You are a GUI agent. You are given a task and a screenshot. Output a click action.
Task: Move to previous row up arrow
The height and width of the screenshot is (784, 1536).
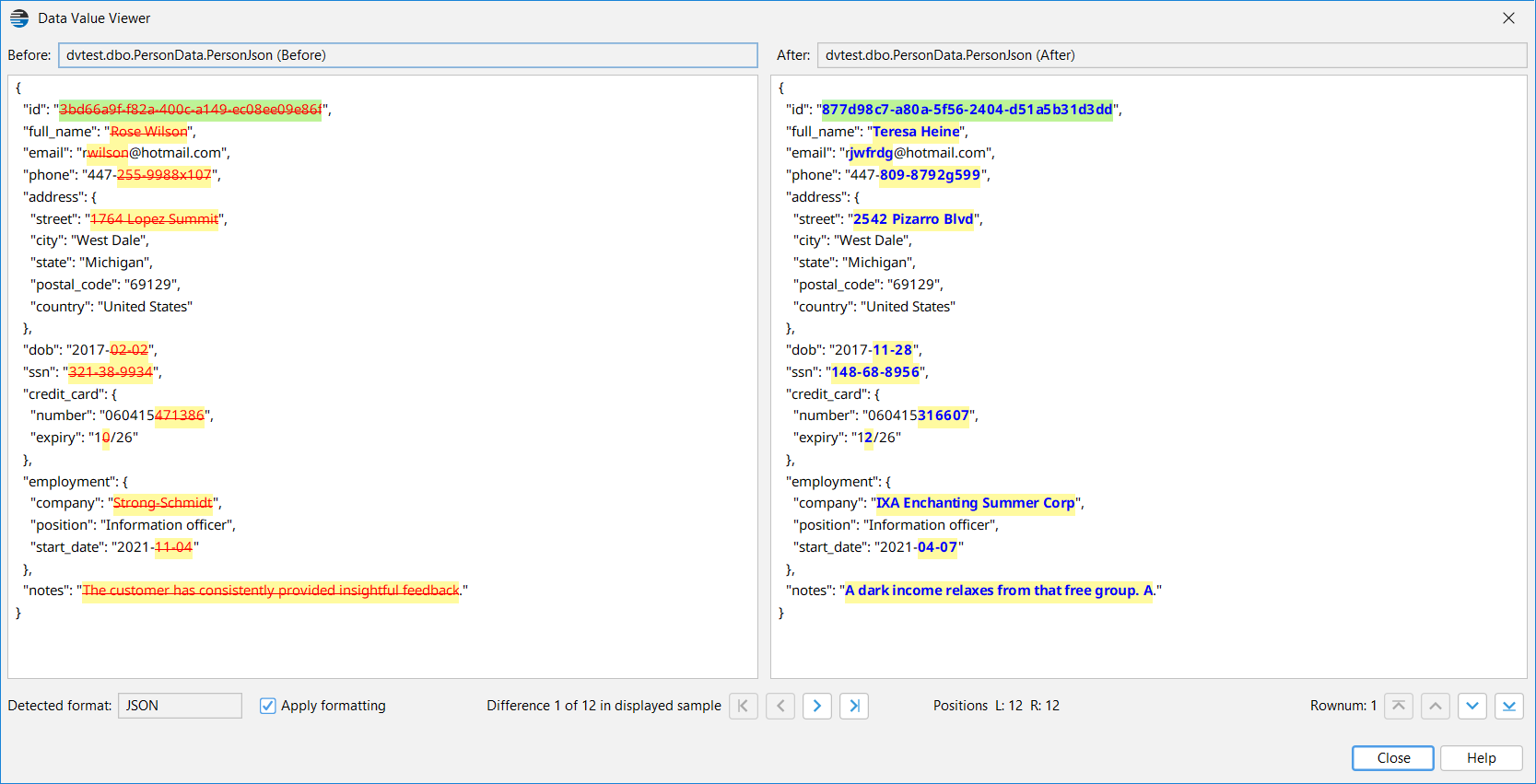(1436, 706)
